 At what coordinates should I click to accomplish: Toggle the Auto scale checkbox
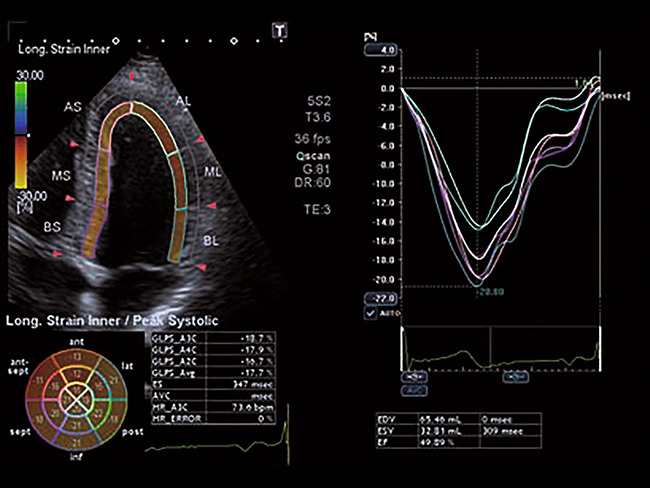pos(373,313)
